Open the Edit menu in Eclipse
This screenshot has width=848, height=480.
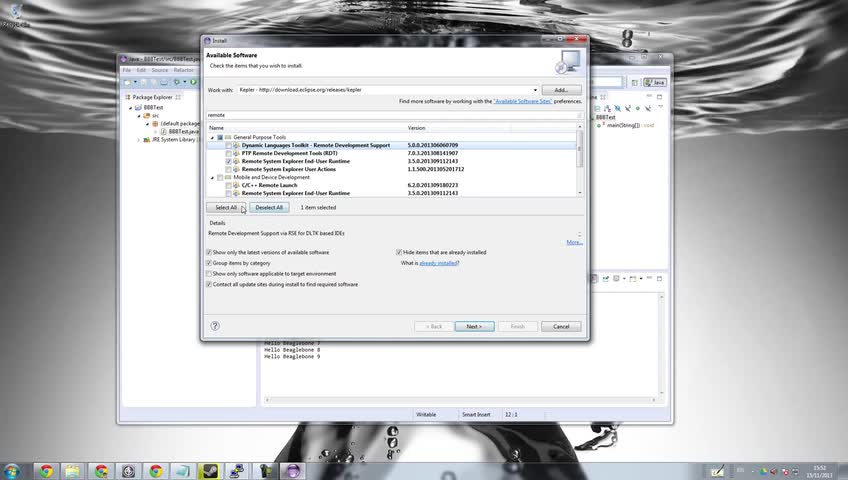(141, 70)
